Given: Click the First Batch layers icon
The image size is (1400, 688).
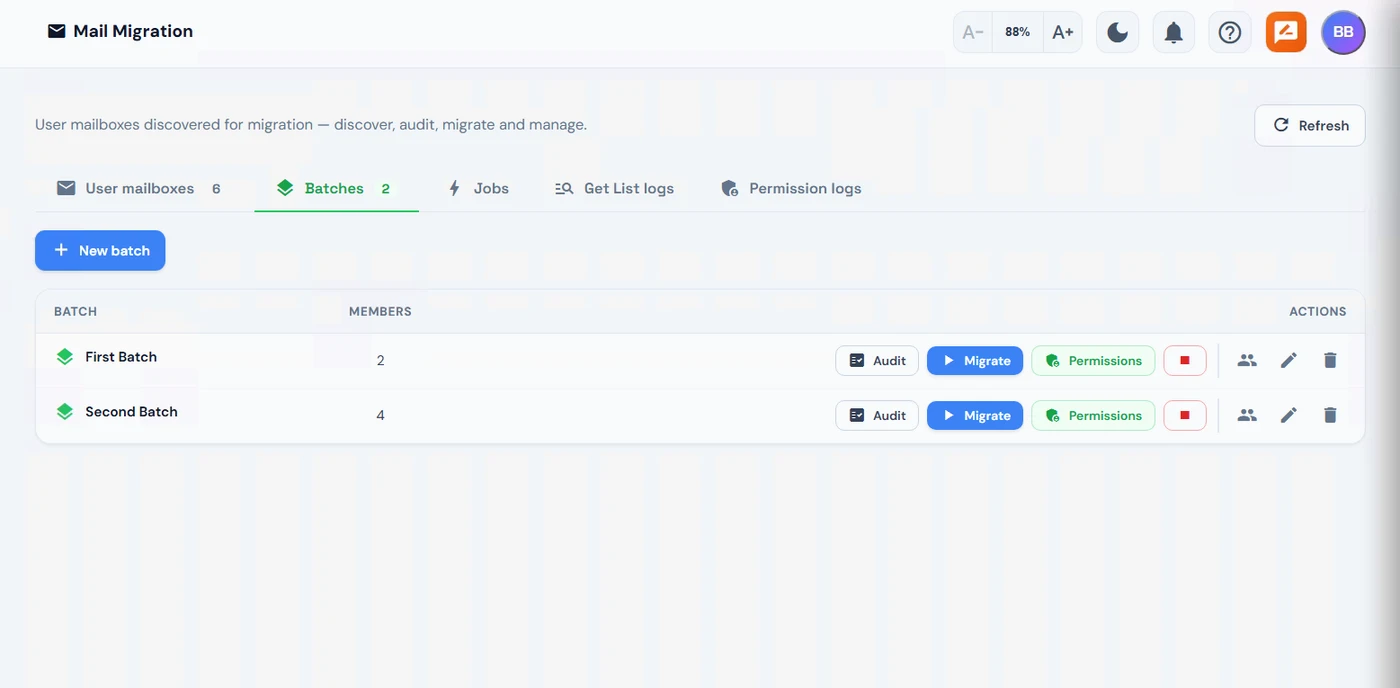Looking at the screenshot, I should 65,356.
